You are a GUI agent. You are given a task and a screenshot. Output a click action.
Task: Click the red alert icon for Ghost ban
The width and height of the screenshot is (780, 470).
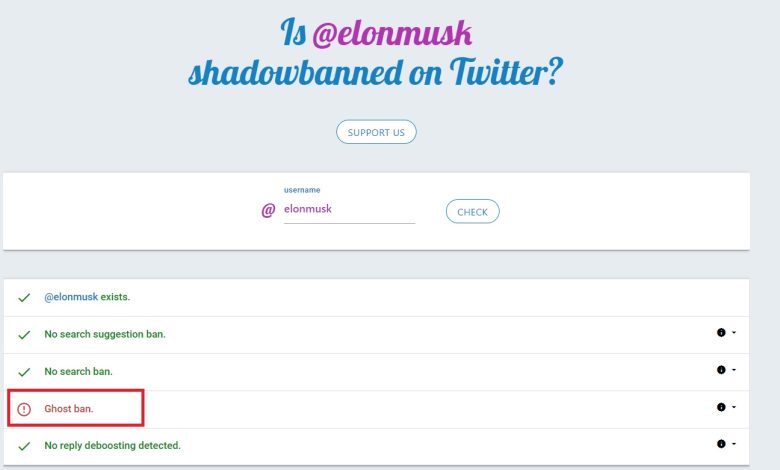(x=24, y=408)
